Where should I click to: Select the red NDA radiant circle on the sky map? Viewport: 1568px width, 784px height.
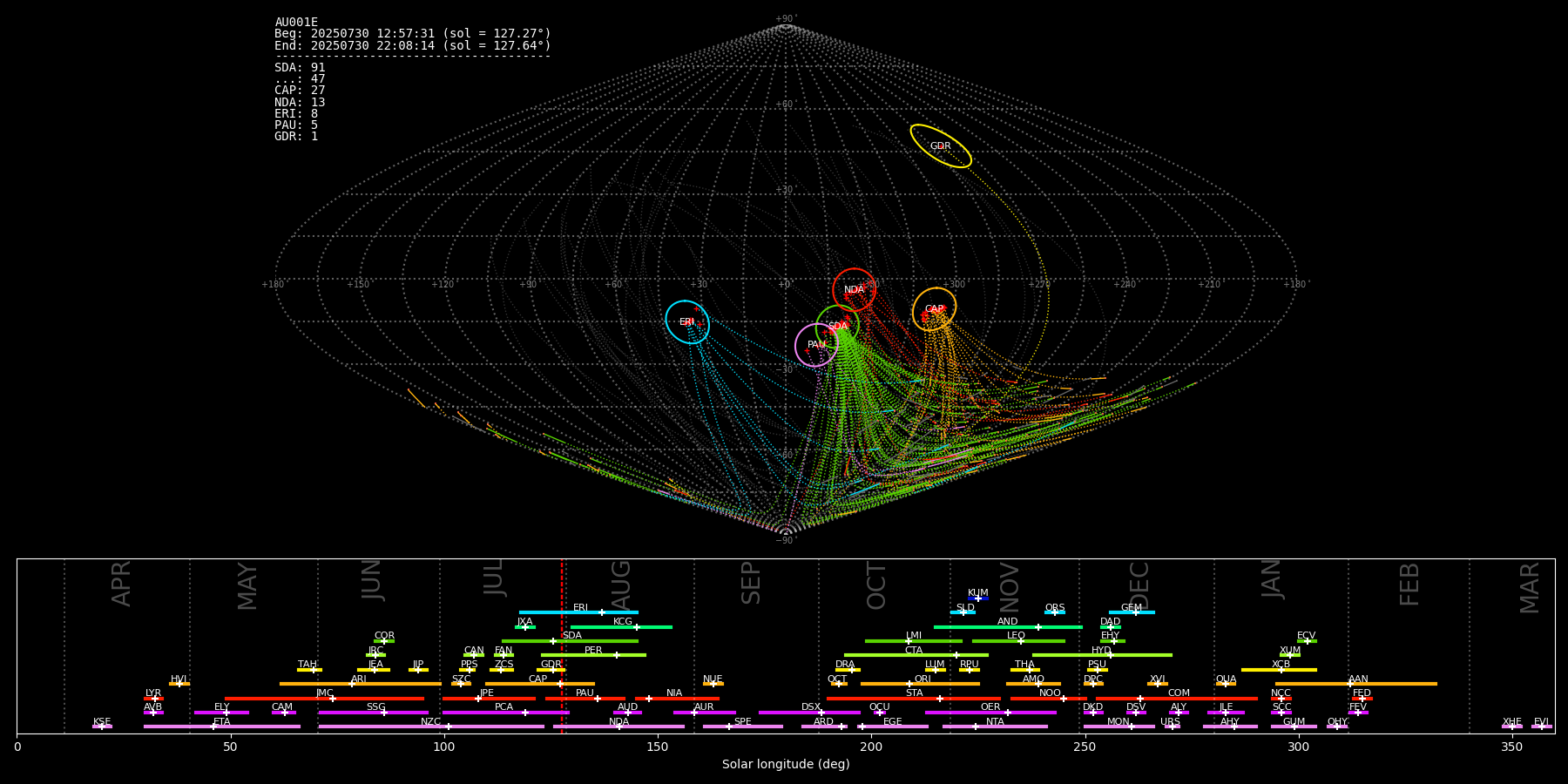(854, 290)
